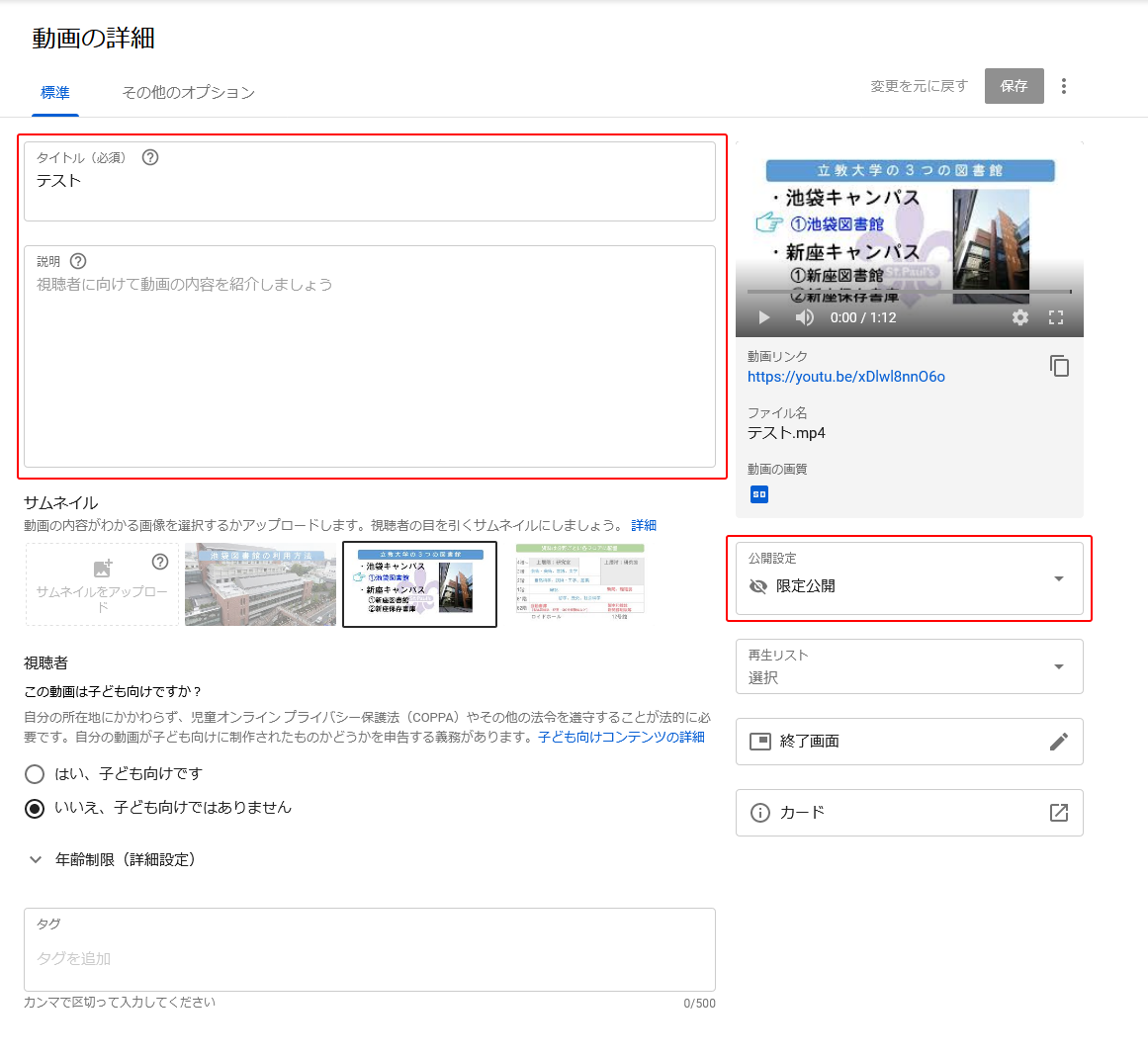This screenshot has height=1057, width=1148.
Task: Select the library building aerial thumbnail
Action: click(261, 584)
